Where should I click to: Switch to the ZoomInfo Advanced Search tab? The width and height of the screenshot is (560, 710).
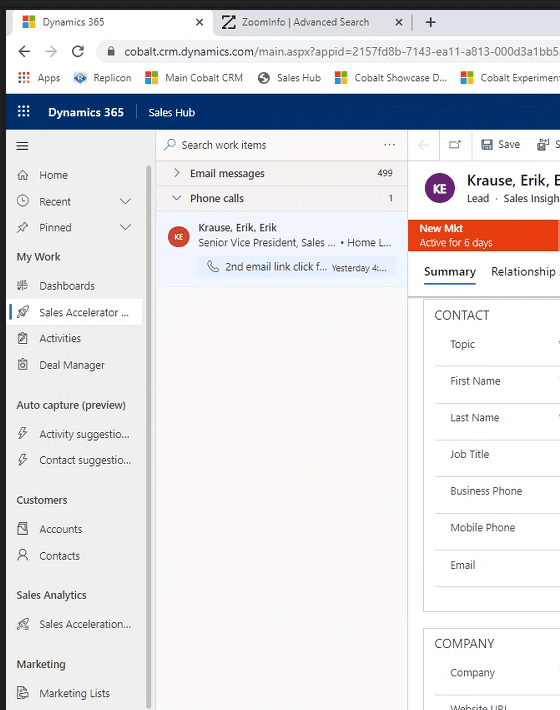[306, 22]
